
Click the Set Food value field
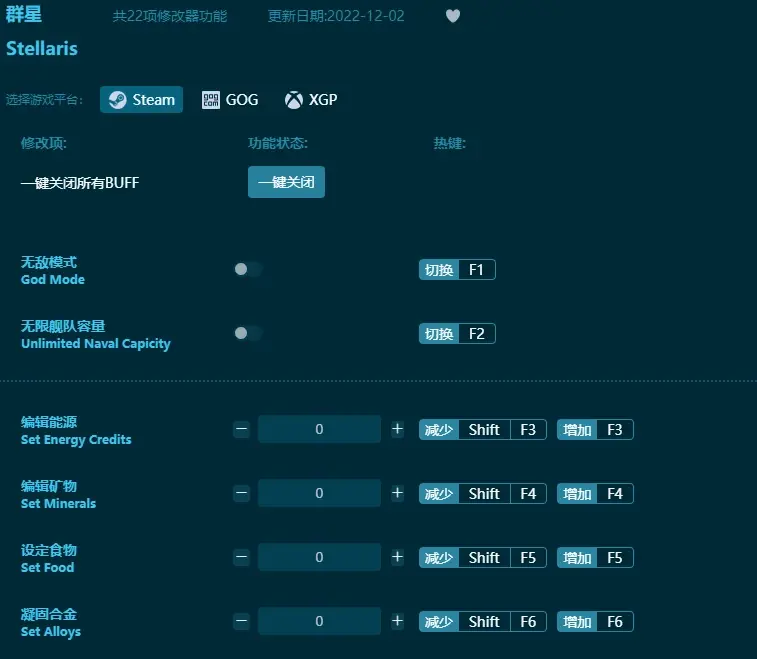point(319,557)
